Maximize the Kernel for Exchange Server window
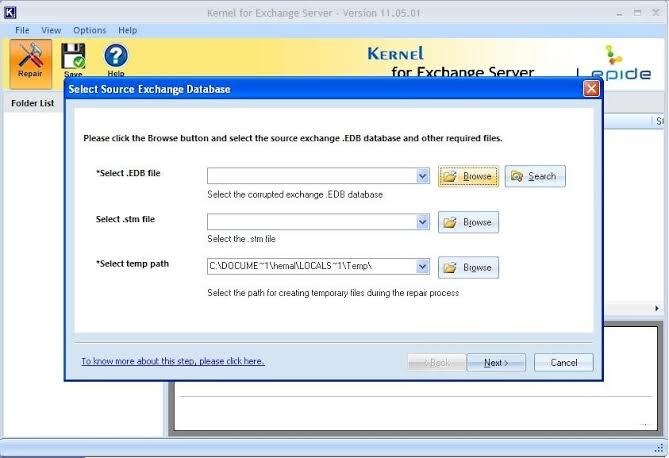 pyautogui.click(x=637, y=13)
